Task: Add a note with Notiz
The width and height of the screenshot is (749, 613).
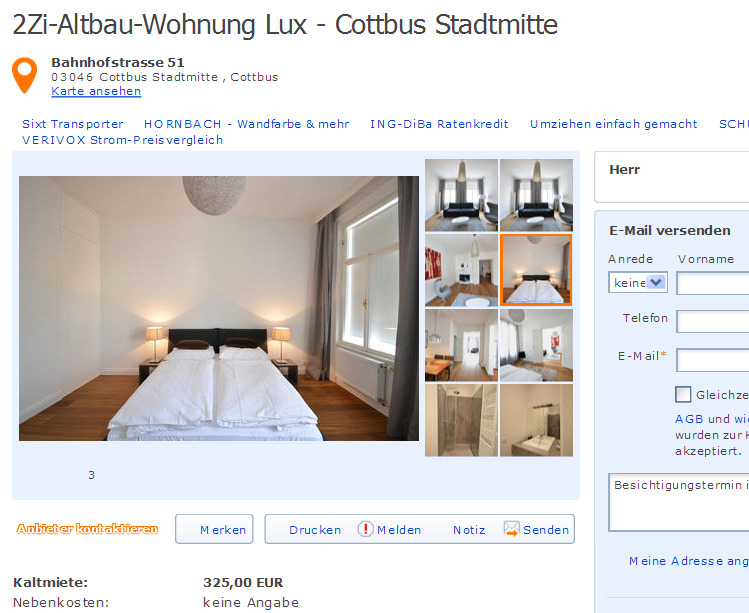Action: [x=469, y=530]
